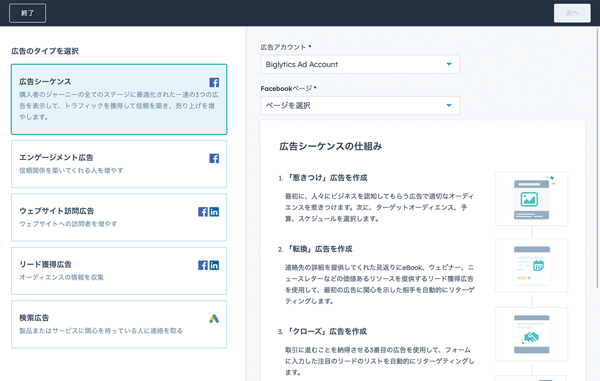This screenshot has height=381, width=600.
Task: Click the 広告シーケンスの仕組み heading
Action: point(331,146)
